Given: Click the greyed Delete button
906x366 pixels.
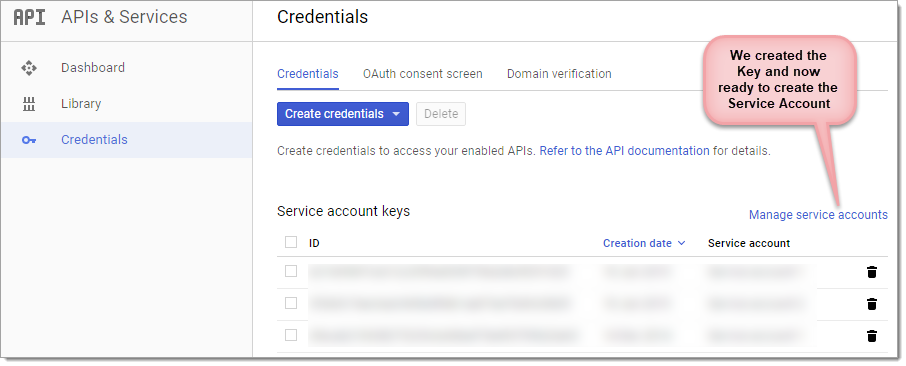Looking at the screenshot, I should tap(441, 114).
